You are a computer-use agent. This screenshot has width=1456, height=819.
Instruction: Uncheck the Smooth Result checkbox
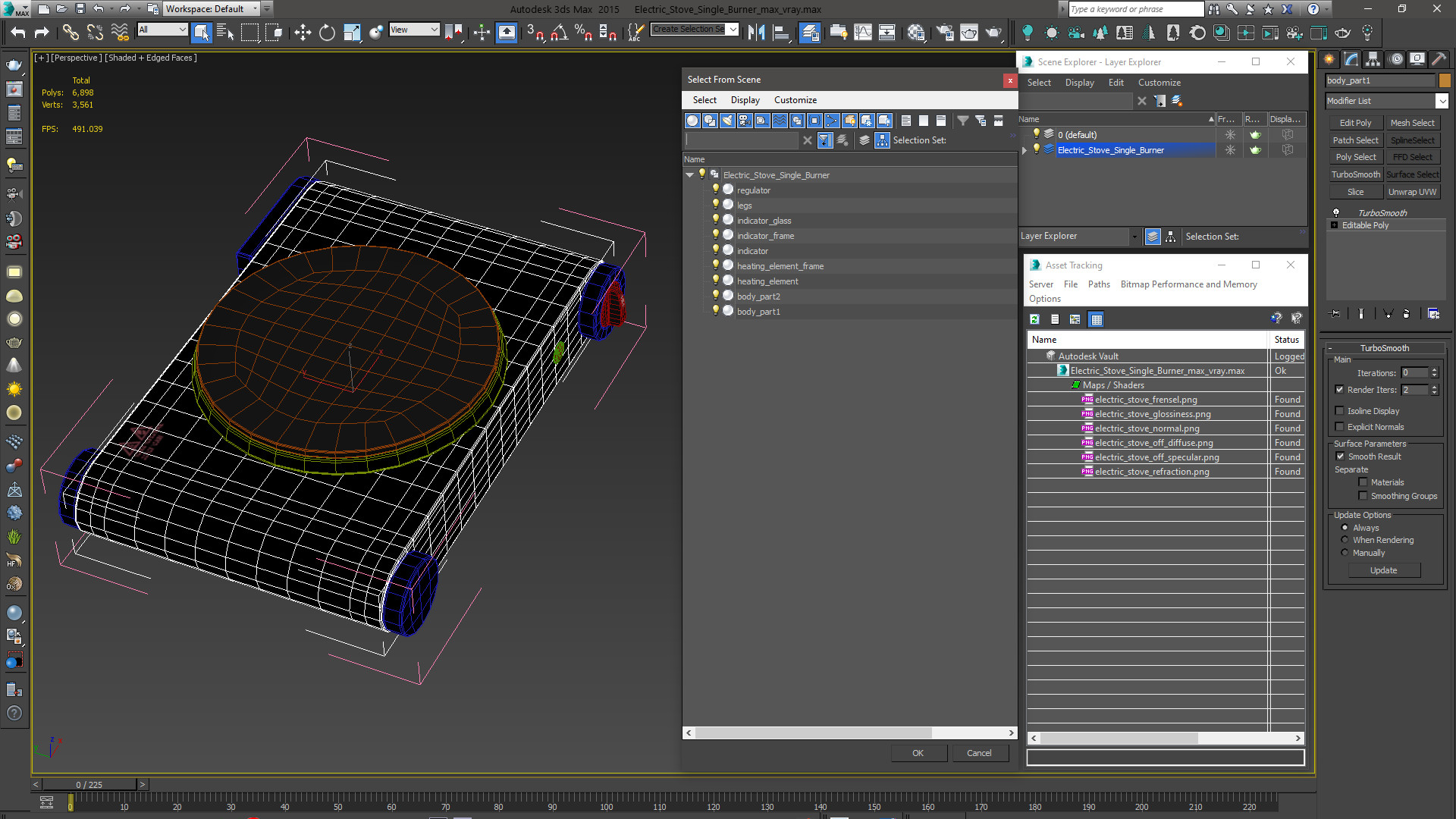tap(1340, 457)
